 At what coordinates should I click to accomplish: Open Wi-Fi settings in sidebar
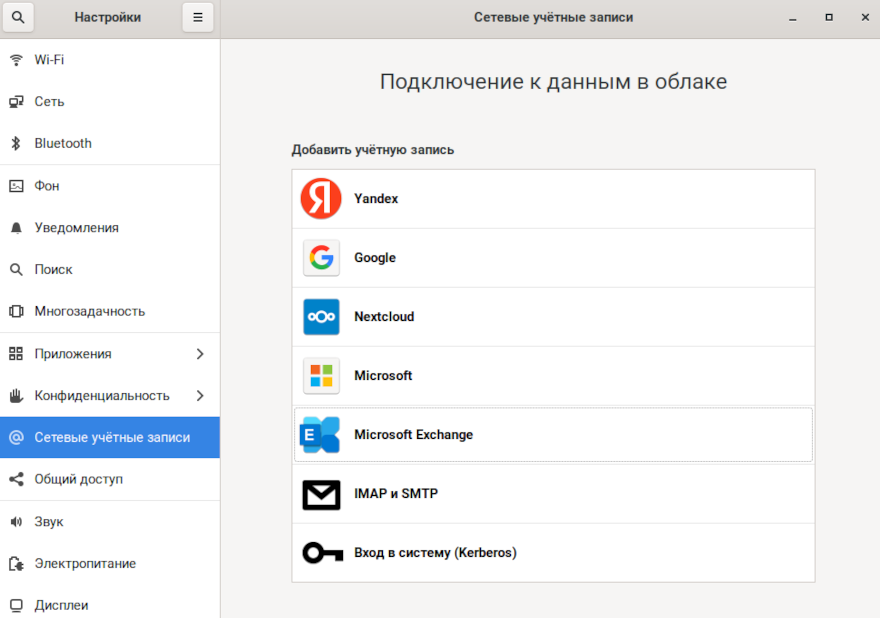pyautogui.click(x=49, y=60)
